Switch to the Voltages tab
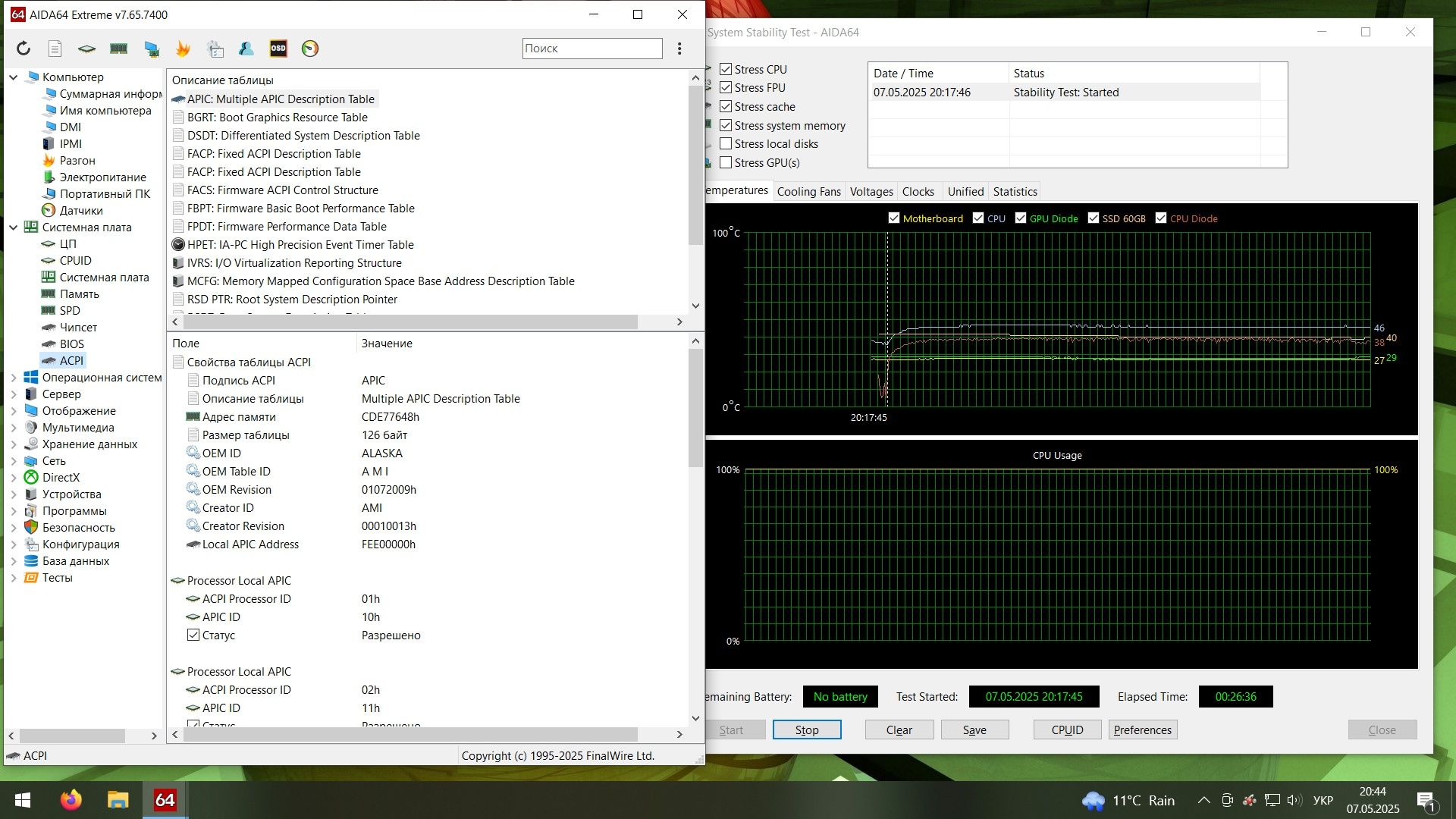This screenshot has width=1456, height=819. (x=871, y=191)
